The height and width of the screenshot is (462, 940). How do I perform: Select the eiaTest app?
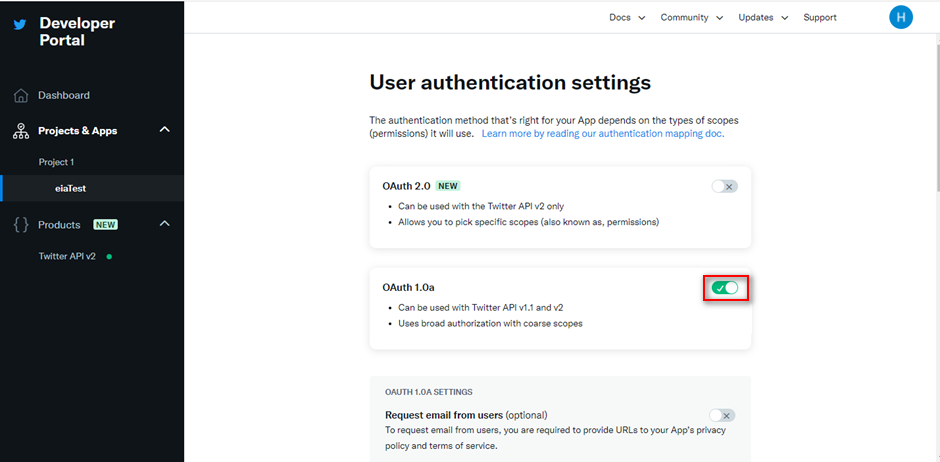(x=70, y=188)
